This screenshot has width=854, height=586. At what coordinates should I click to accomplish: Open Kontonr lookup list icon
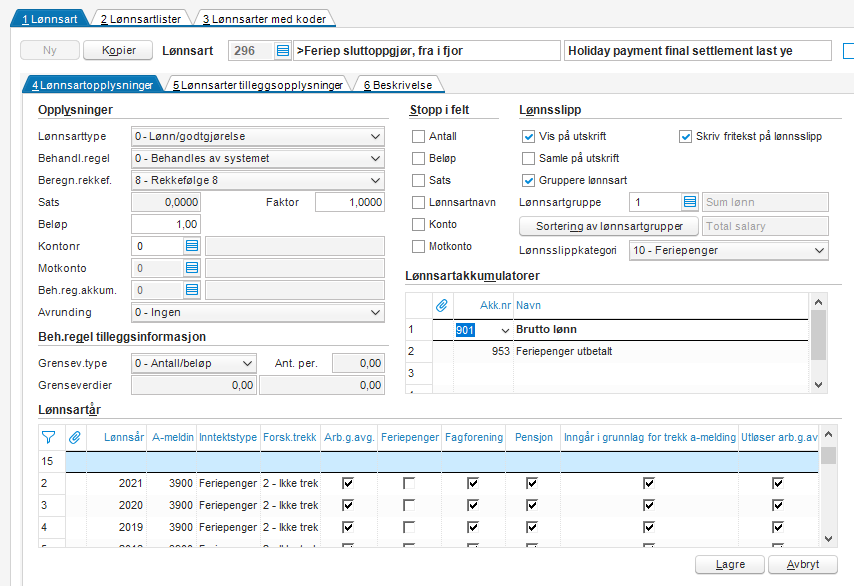pos(192,246)
